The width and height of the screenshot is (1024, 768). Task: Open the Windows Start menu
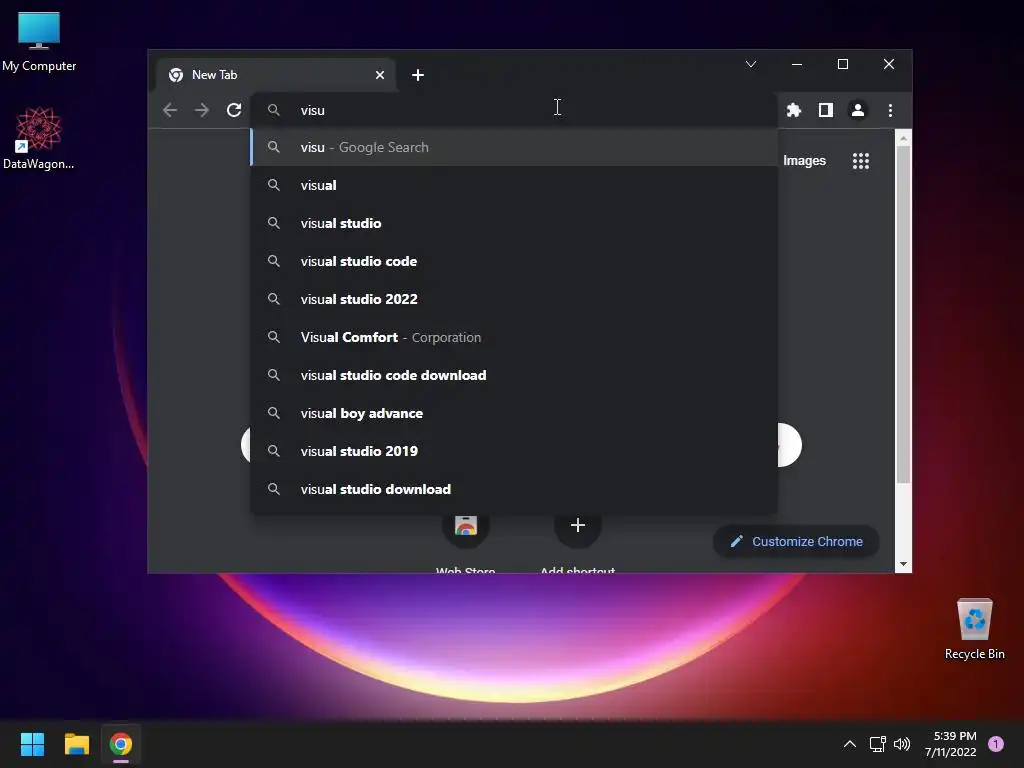pyautogui.click(x=33, y=744)
